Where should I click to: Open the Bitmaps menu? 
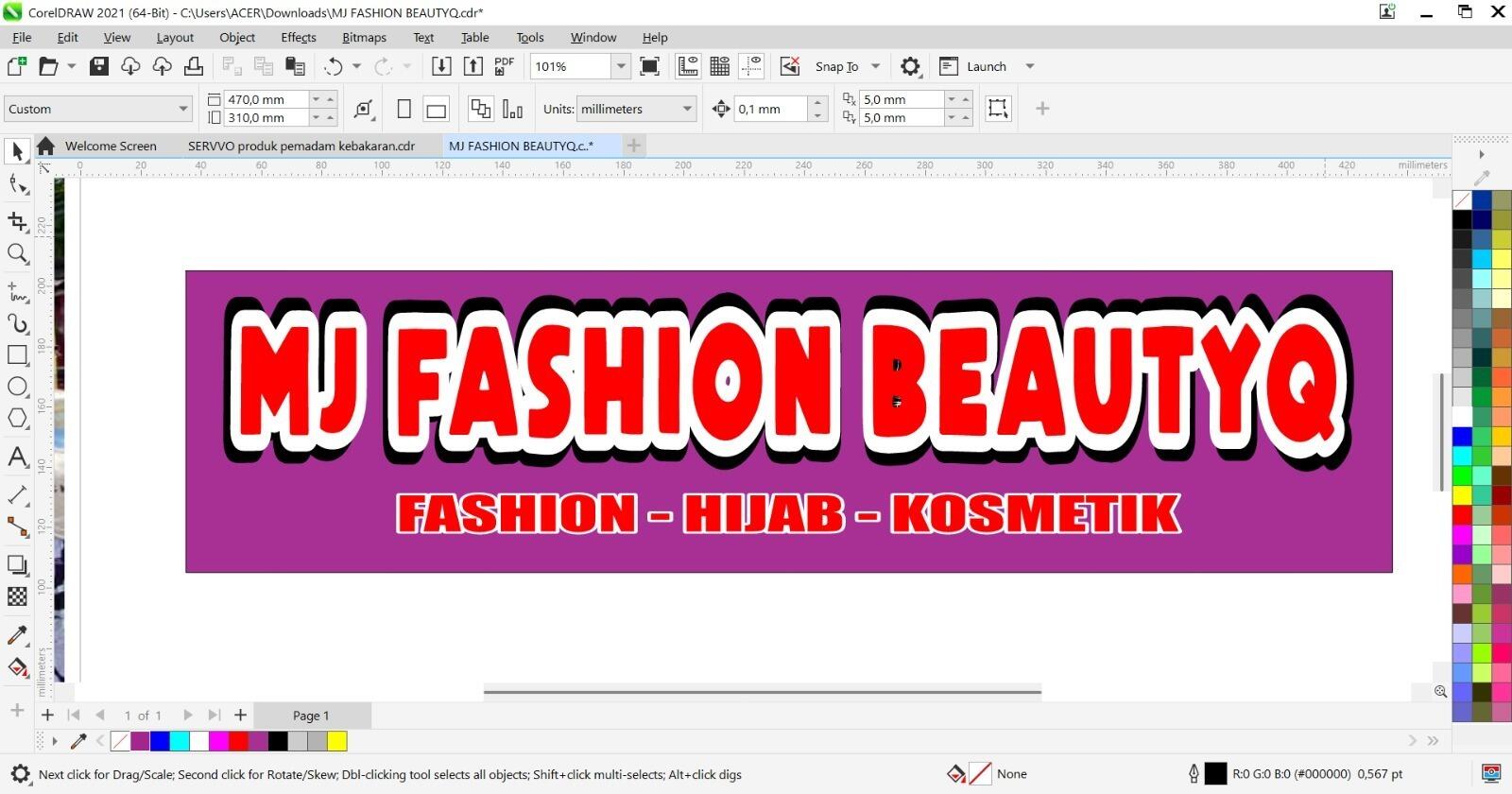[364, 37]
